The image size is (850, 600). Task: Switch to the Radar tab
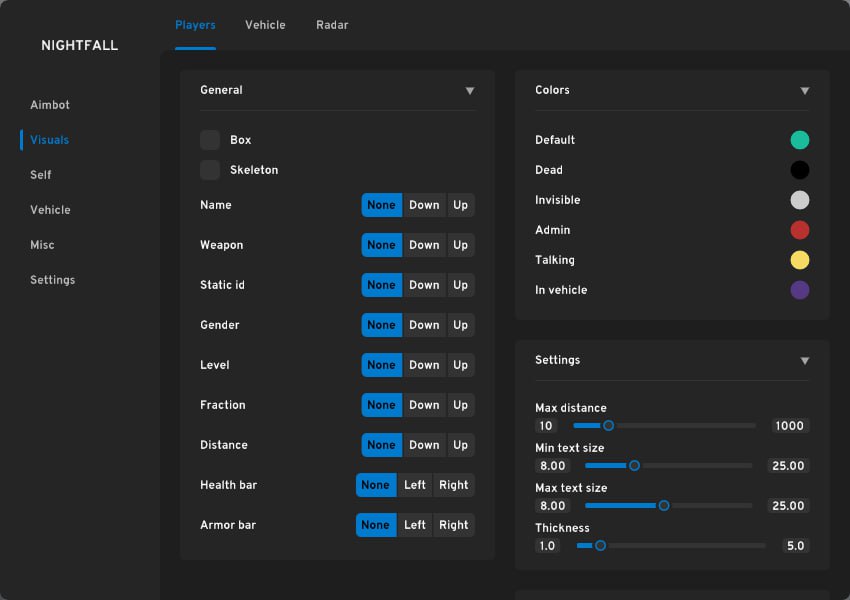pos(332,25)
